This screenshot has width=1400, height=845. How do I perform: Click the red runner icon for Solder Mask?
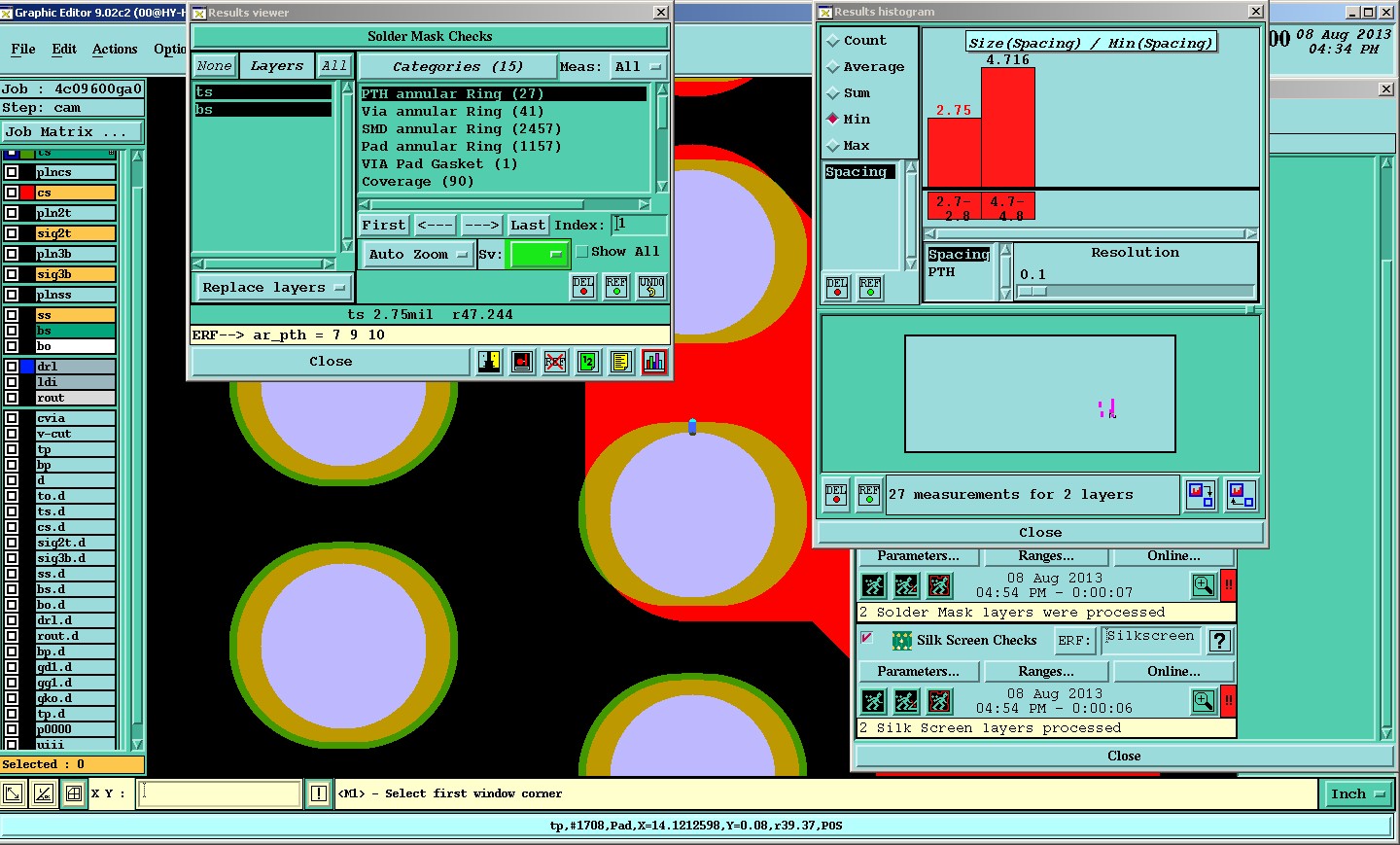tap(939, 585)
